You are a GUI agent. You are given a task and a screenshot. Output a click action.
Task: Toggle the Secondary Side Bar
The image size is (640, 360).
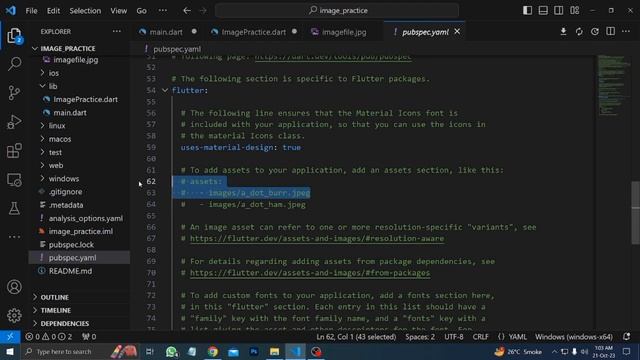(559, 10)
